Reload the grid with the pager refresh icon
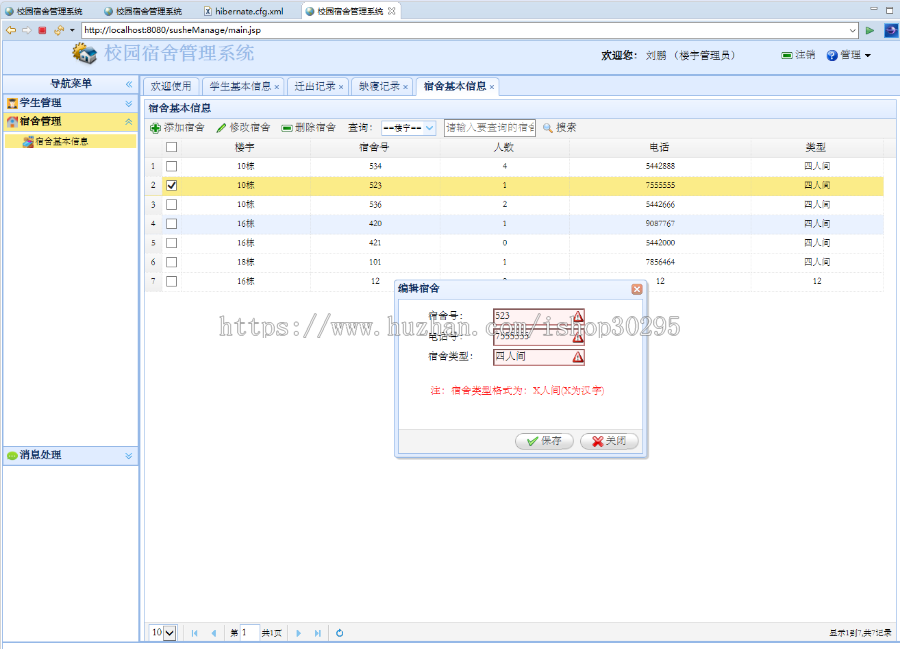The width and height of the screenshot is (900, 649). pyautogui.click(x=340, y=633)
